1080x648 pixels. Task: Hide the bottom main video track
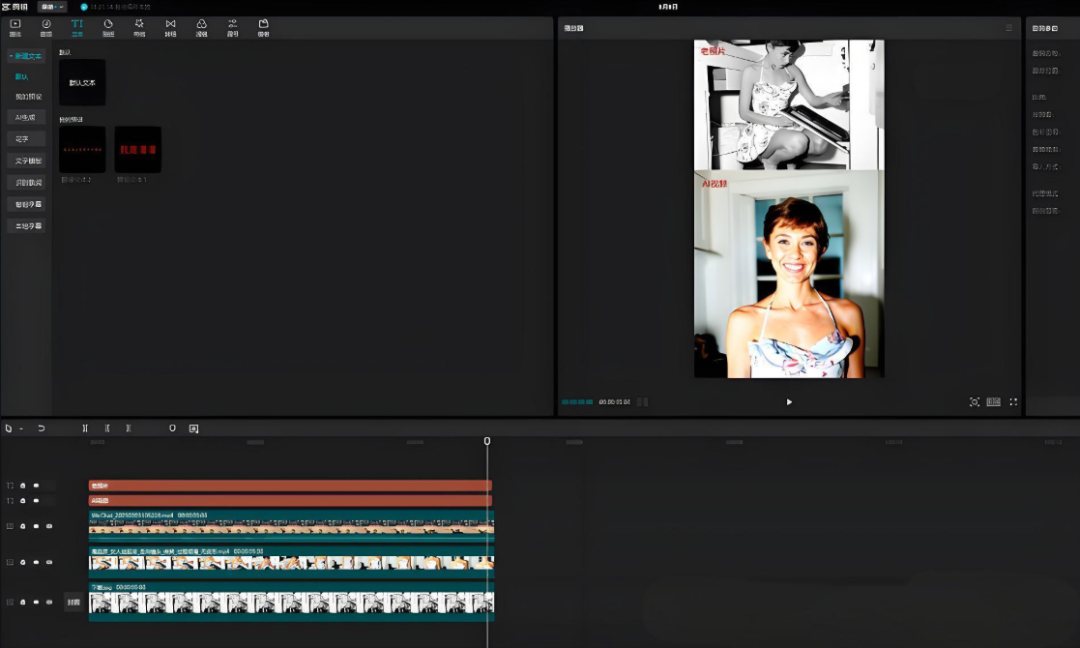[36, 602]
